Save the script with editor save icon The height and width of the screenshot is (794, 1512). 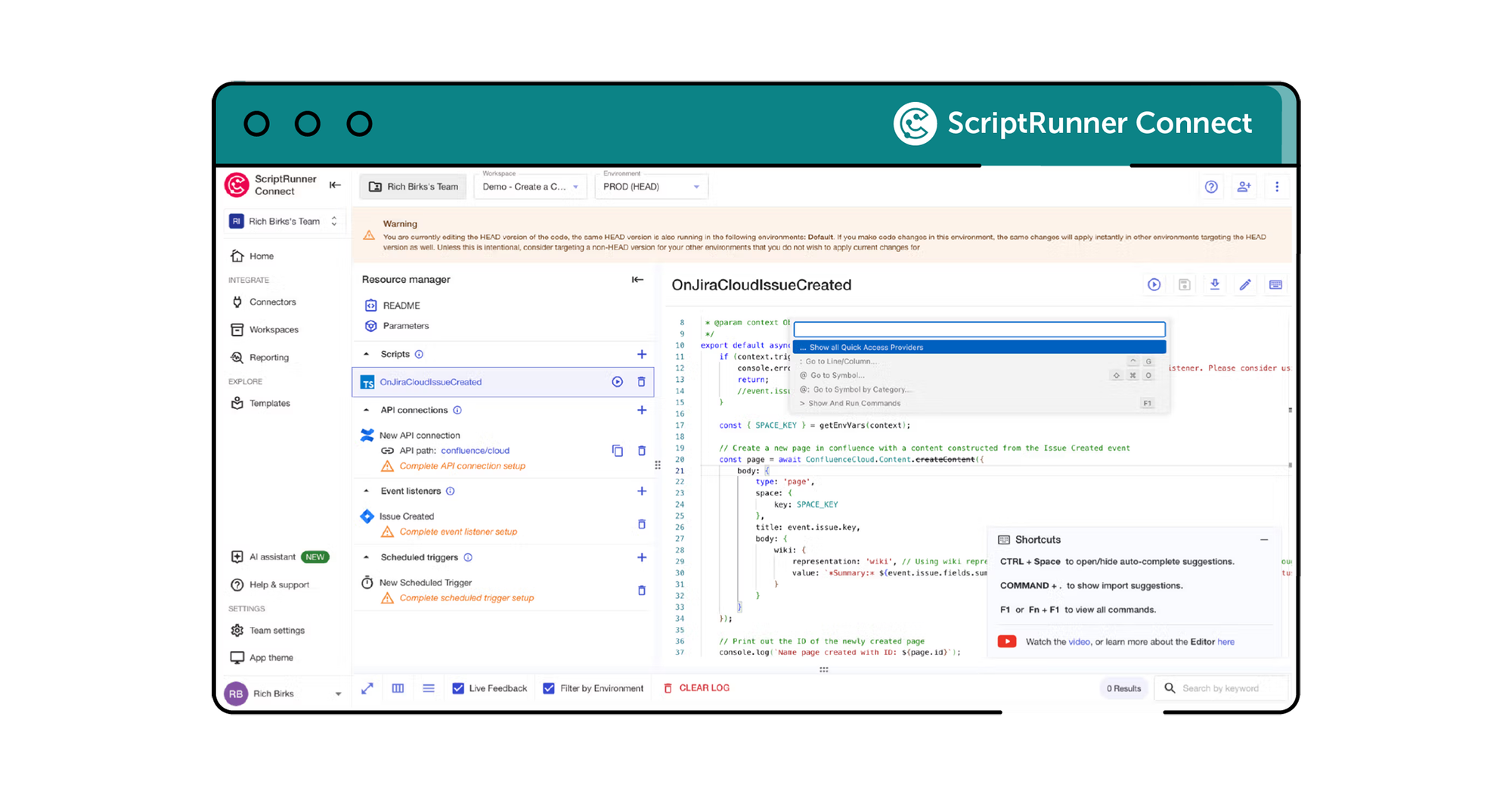click(1185, 285)
